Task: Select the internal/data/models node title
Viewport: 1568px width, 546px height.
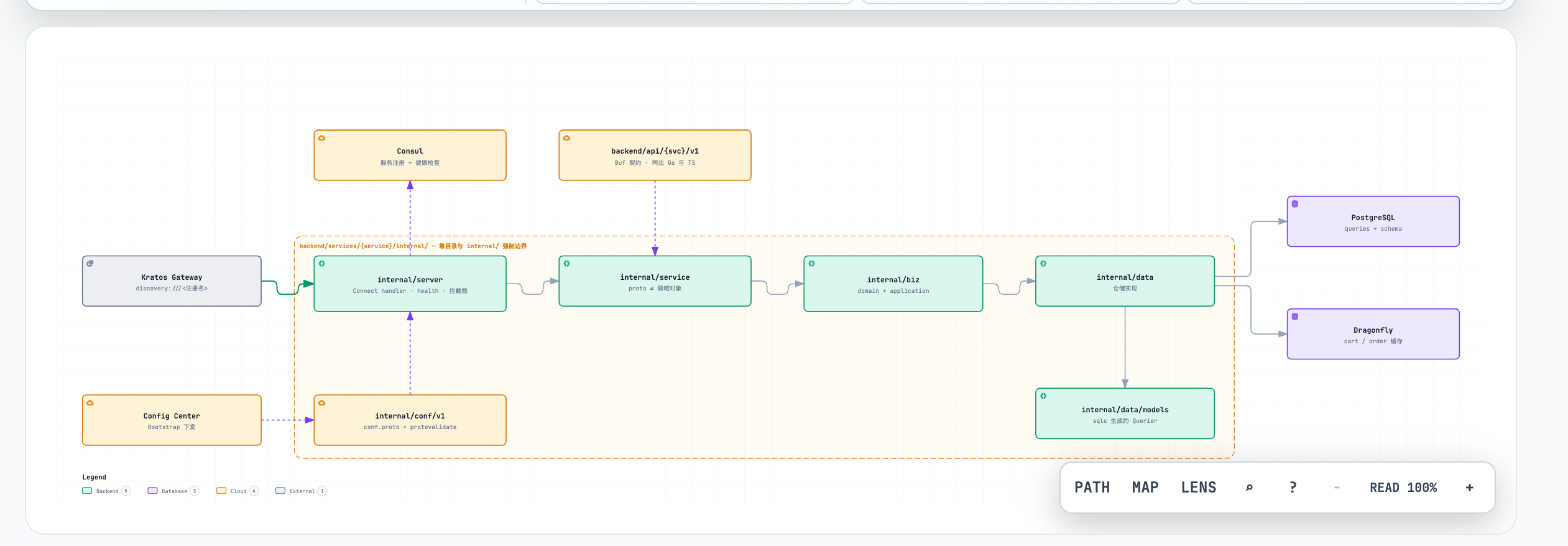Action: click(1125, 410)
